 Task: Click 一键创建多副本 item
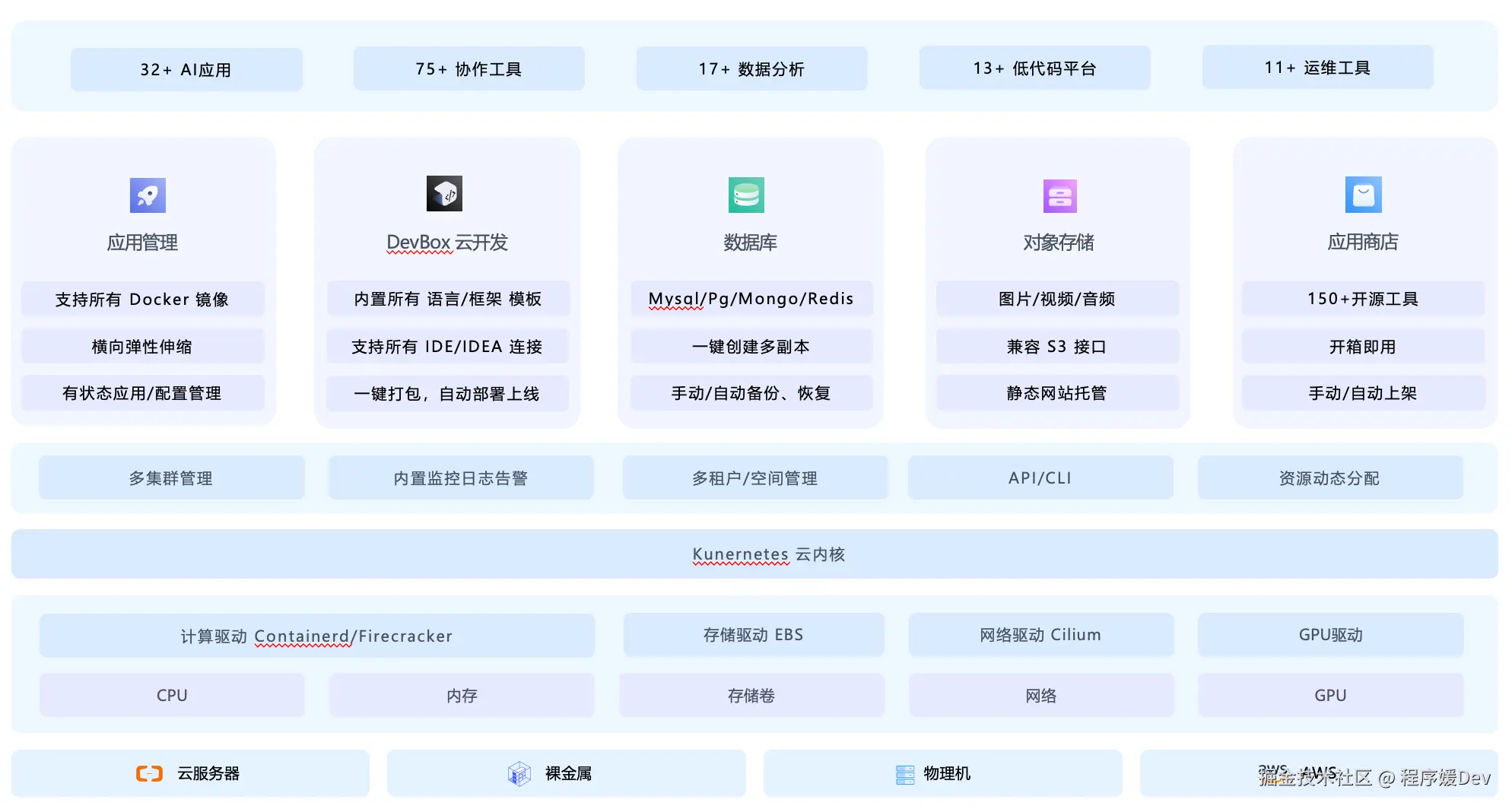(751, 347)
